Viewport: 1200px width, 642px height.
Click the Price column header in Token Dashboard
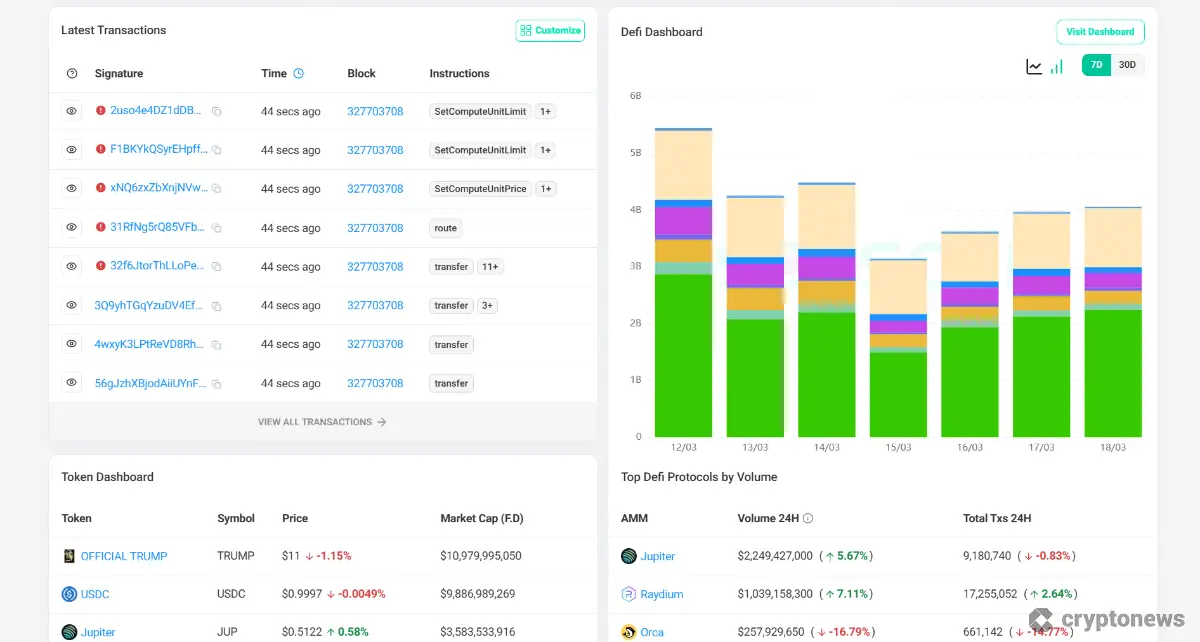tap(295, 518)
